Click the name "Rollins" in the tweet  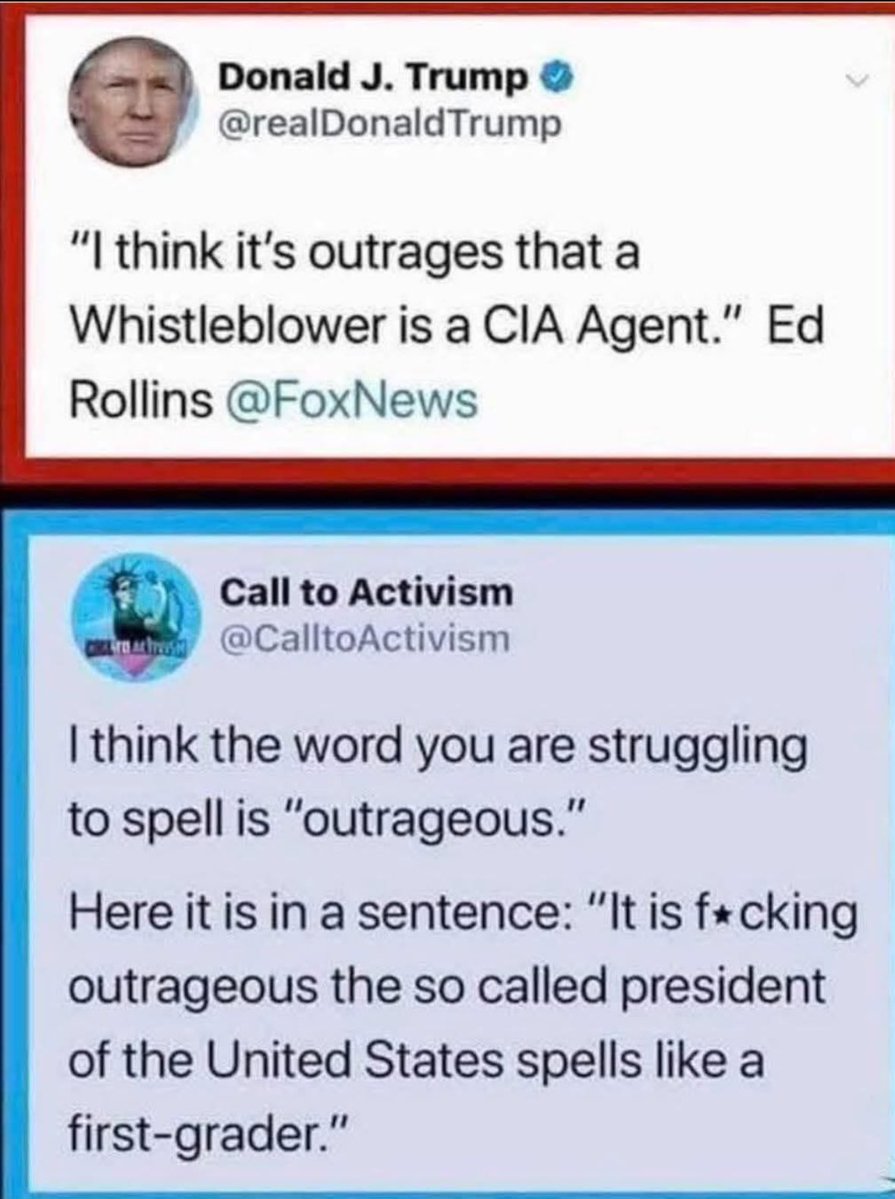pyautogui.click(x=142, y=401)
